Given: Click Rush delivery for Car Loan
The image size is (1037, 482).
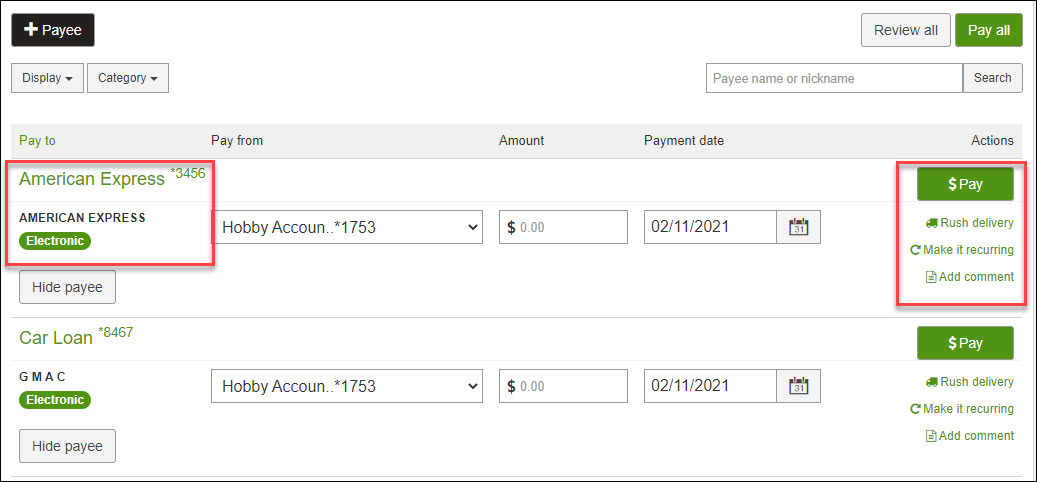Looking at the screenshot, I should coord(970,382).
